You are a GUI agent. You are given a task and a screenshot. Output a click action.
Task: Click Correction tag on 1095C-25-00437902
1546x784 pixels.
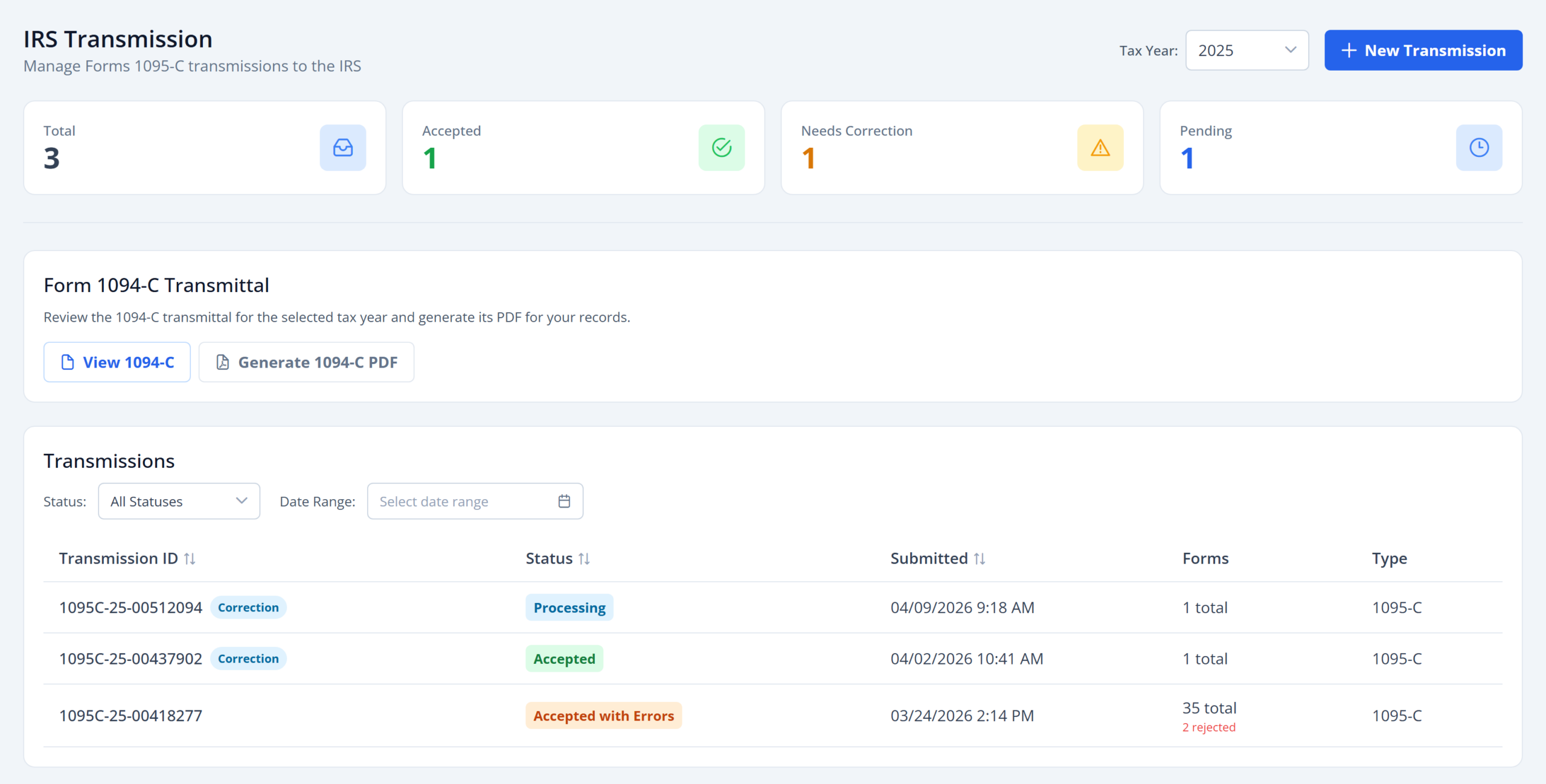[248, 658]
